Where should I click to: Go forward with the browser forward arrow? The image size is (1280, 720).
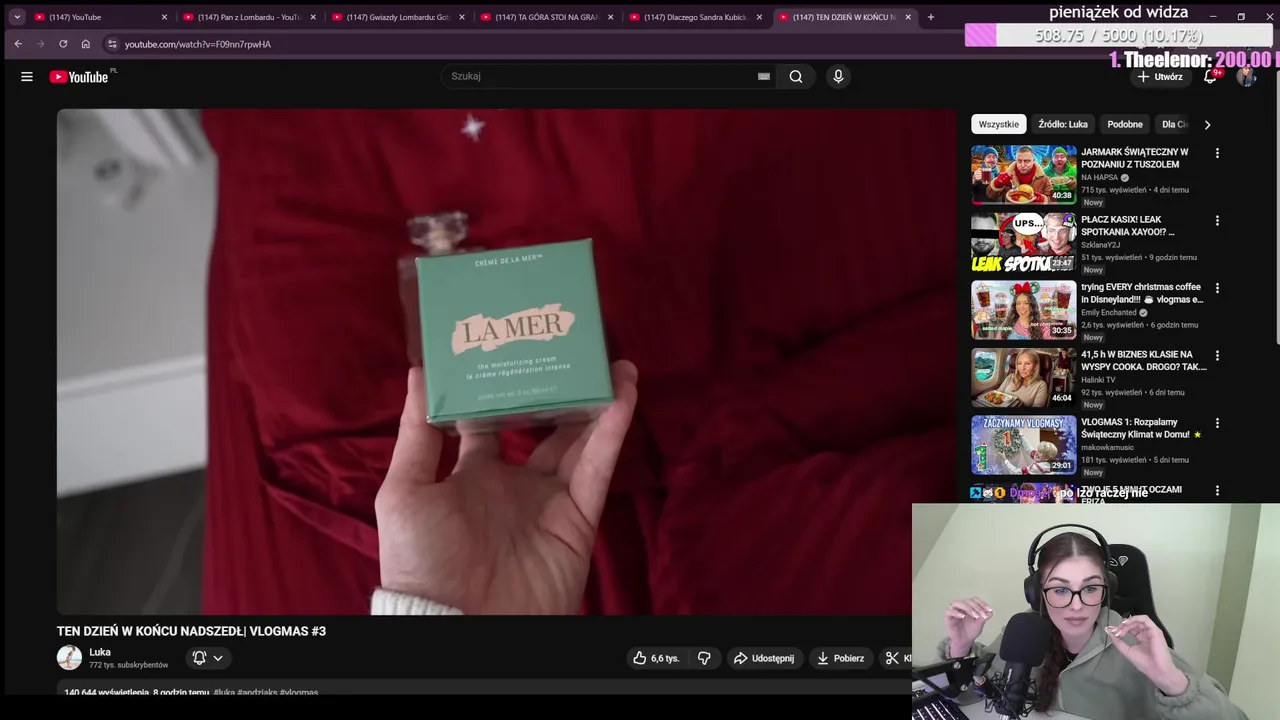coord(40,44)
